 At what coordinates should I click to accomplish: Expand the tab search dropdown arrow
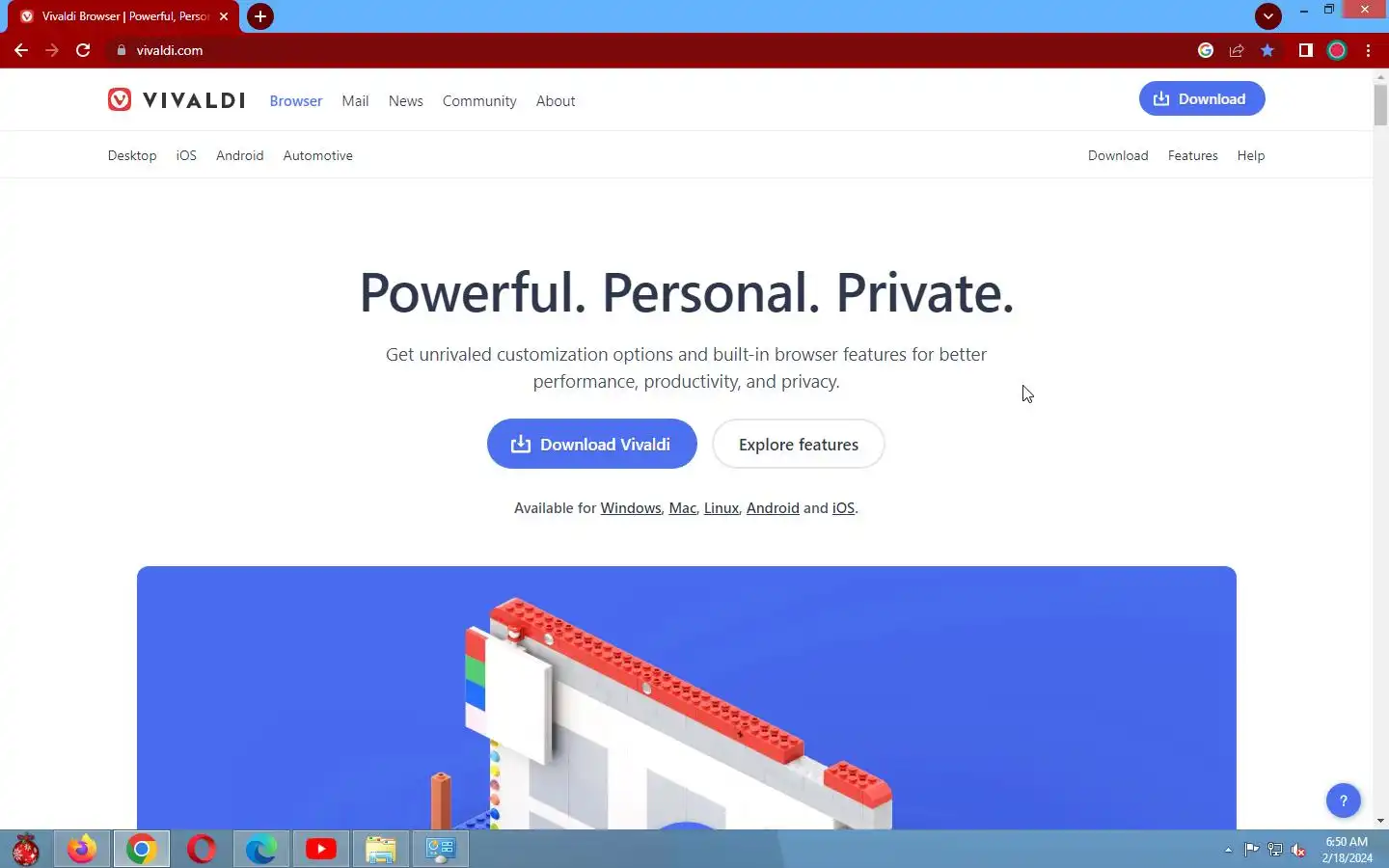click(1268, 15)
